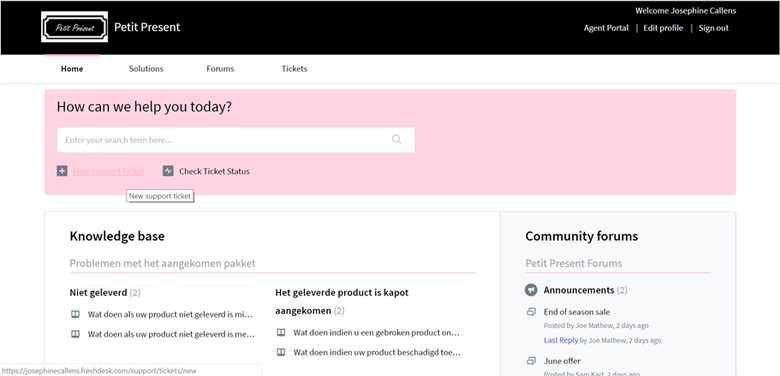The image size is (780, 376).
Task: Click the search magnifier icon
Action: (396, 139)
